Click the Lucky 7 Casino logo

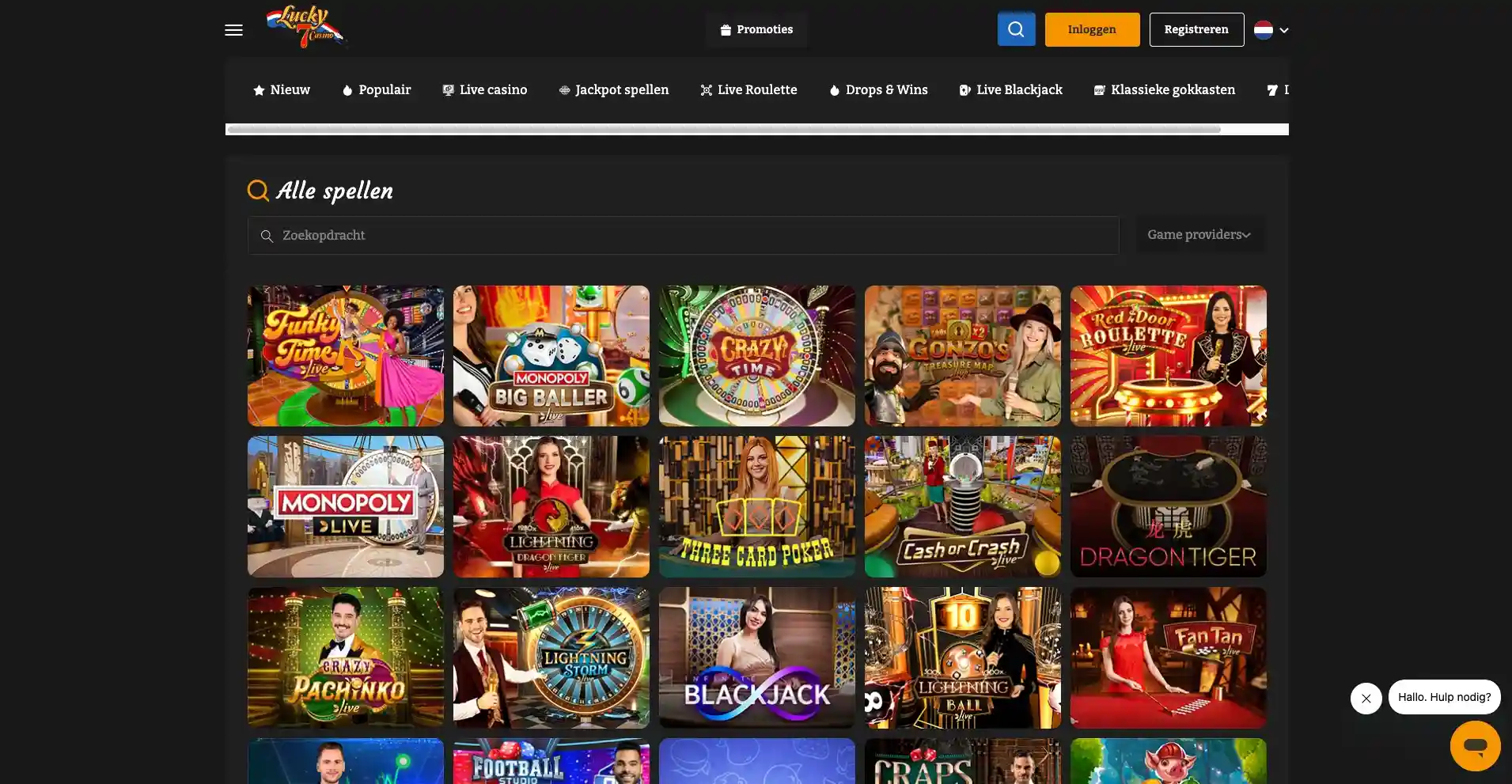pyautogui.click(x=305, y=28)
